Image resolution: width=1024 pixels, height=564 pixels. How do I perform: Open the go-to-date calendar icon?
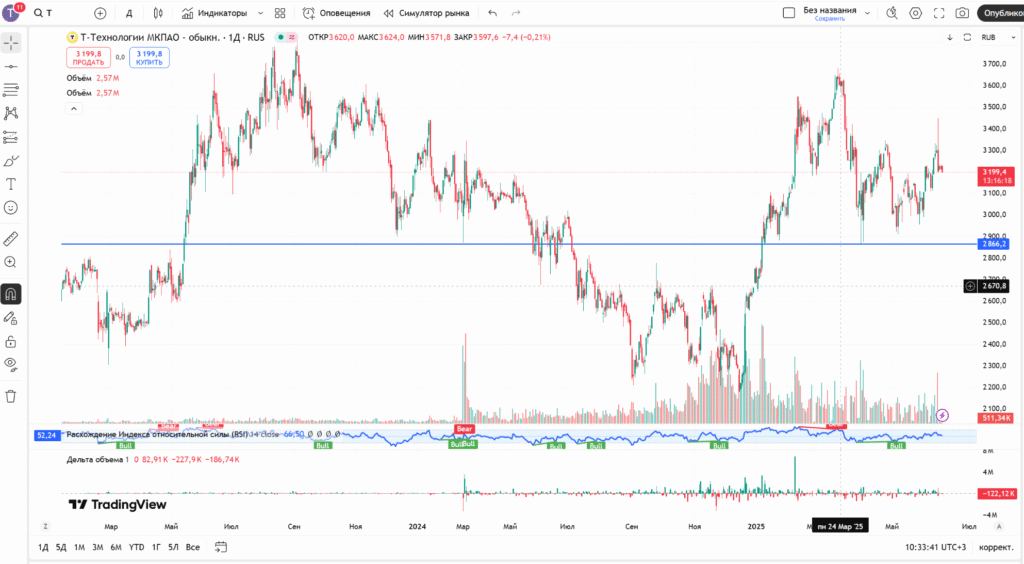[x=221, y=547]
